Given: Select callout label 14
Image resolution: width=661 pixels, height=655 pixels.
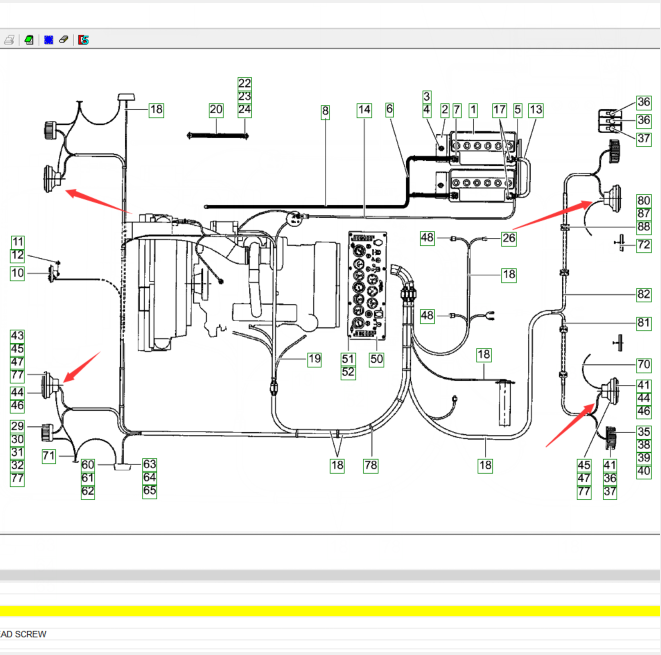Looking at the screenshot, I should click(x=364, y=109).
